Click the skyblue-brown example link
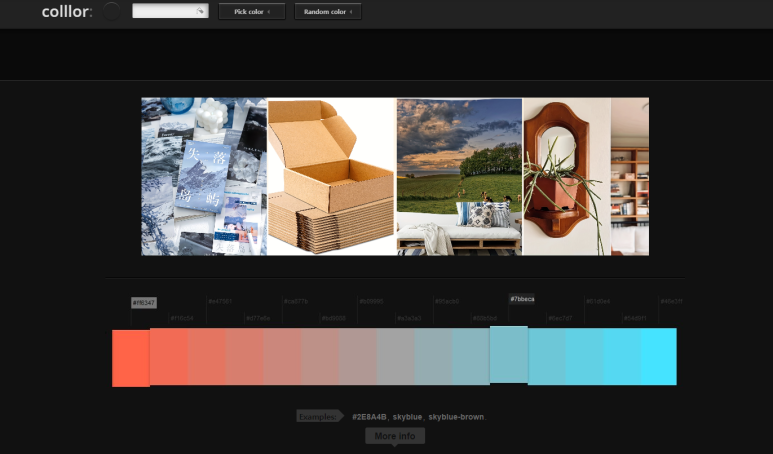This screenshot has height=454, width=773. click(456, 417)
